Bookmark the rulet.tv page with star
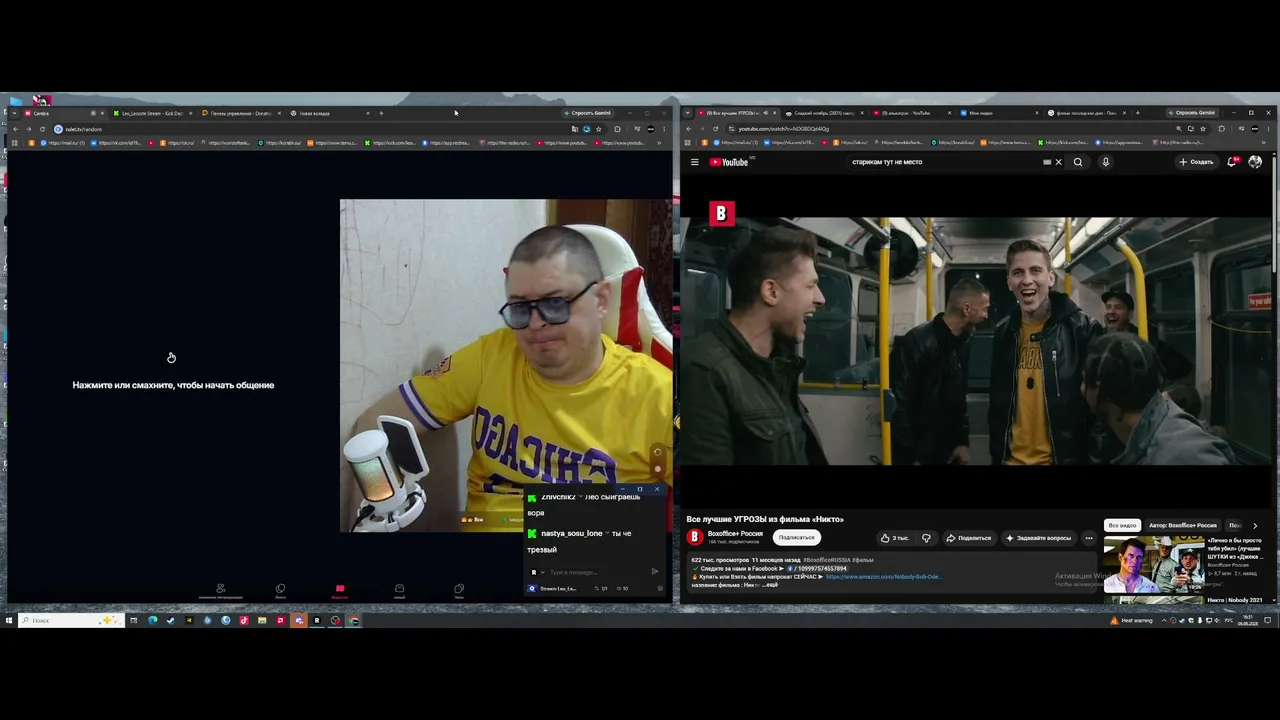 (599, 129)
